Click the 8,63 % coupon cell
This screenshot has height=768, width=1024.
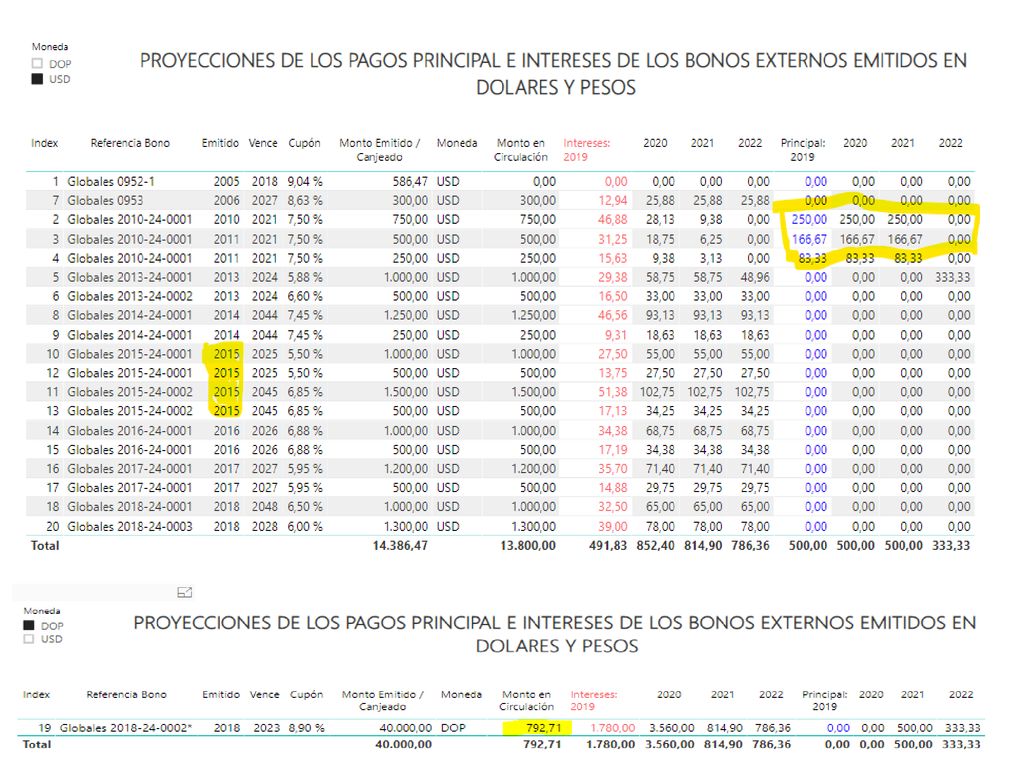pyautogui.click(x=305, y=200)
